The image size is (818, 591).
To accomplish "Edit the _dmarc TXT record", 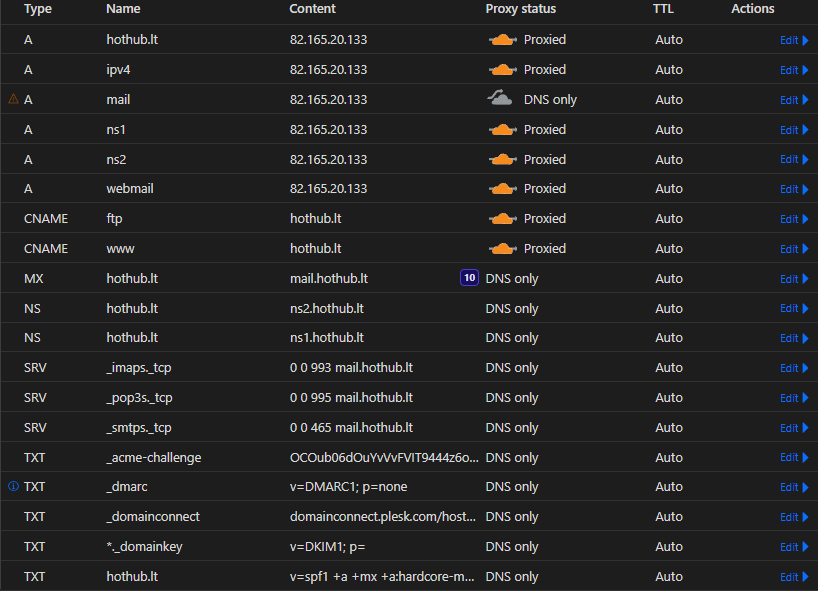I will [x=794, y=487].
